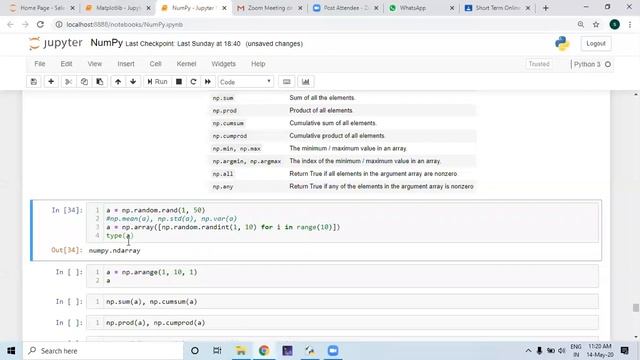Open the Cell menu

[156, 64]
